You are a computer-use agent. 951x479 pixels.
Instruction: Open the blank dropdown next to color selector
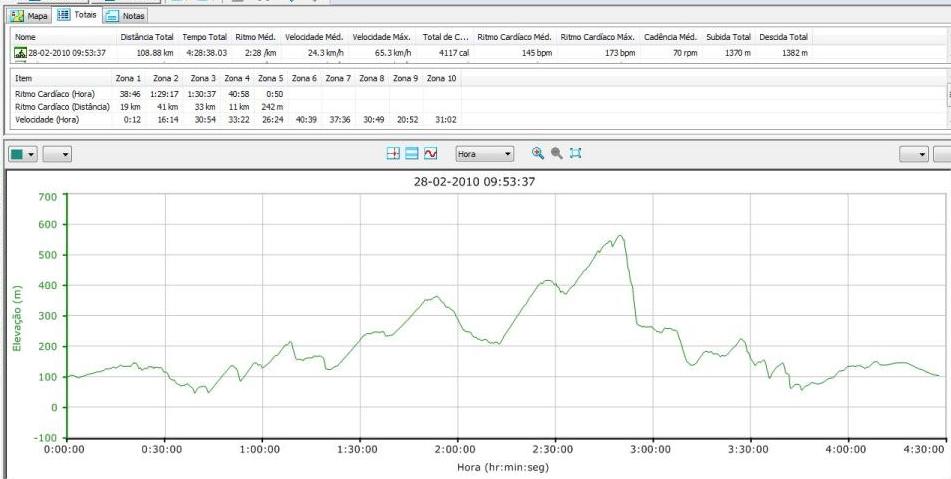(x=57, y=154)
